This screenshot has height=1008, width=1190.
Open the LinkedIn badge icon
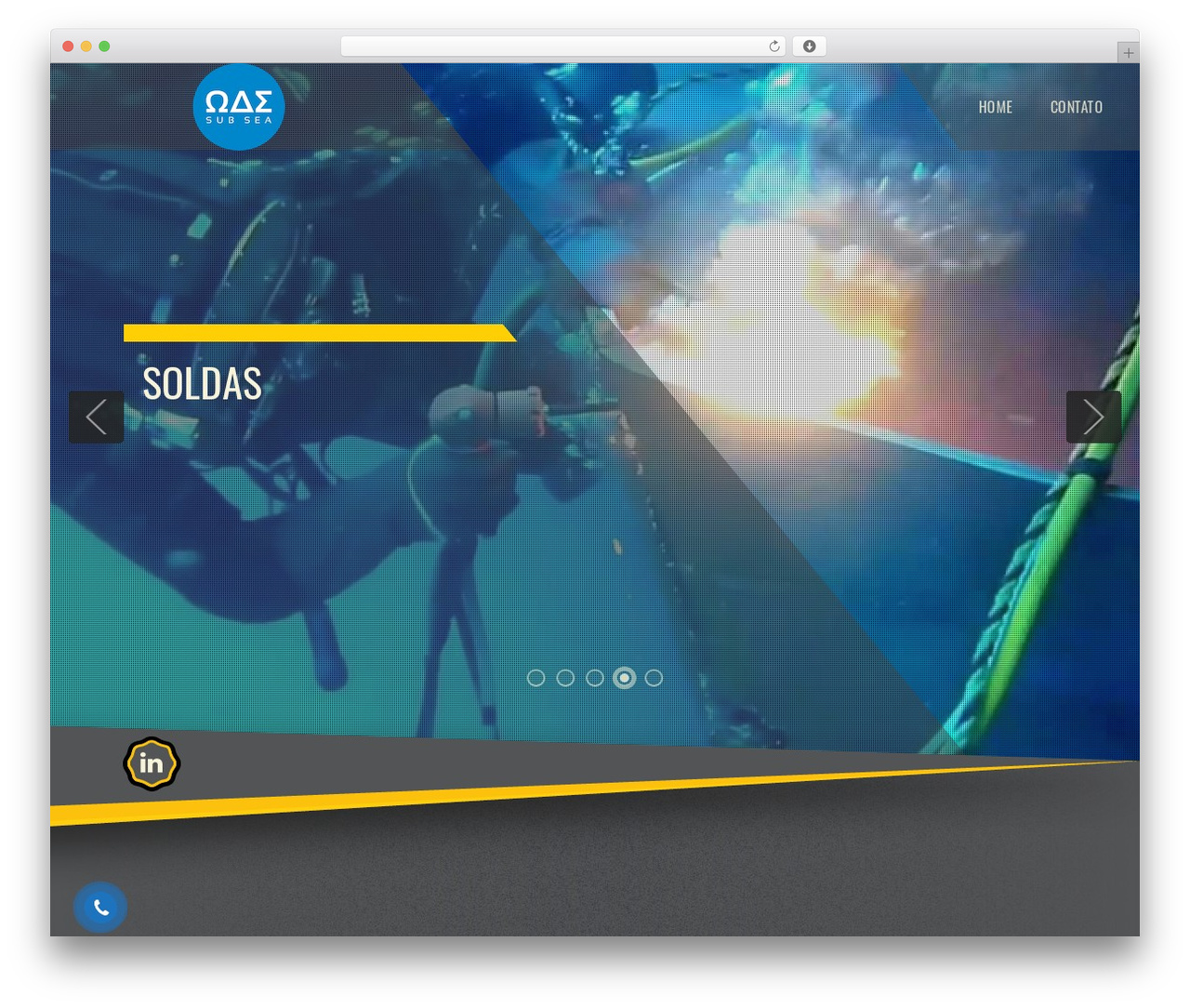coord(152,763)
